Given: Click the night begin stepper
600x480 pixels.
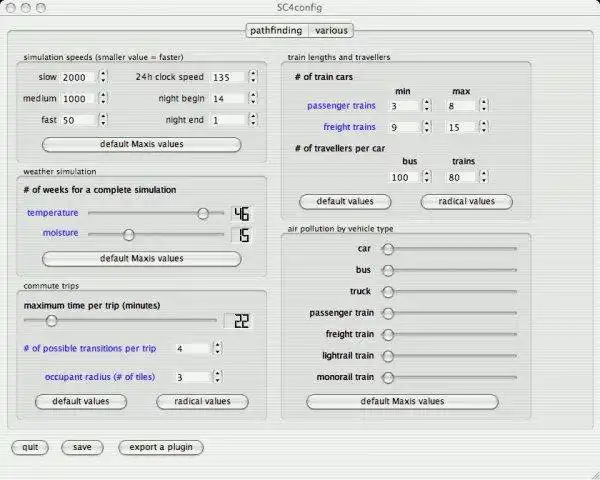Looking at the screenshot, I should tap(253, 98).
